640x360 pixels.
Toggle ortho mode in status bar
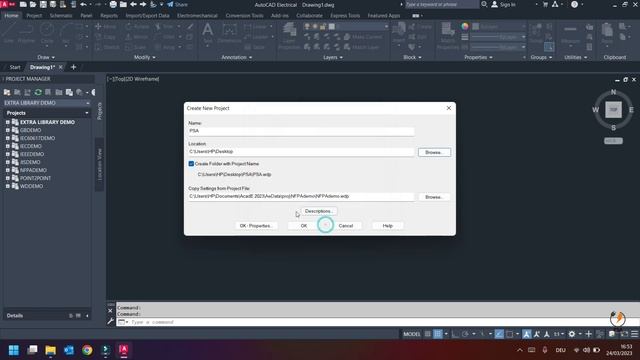pyautogui.click(x=455, y=334)
